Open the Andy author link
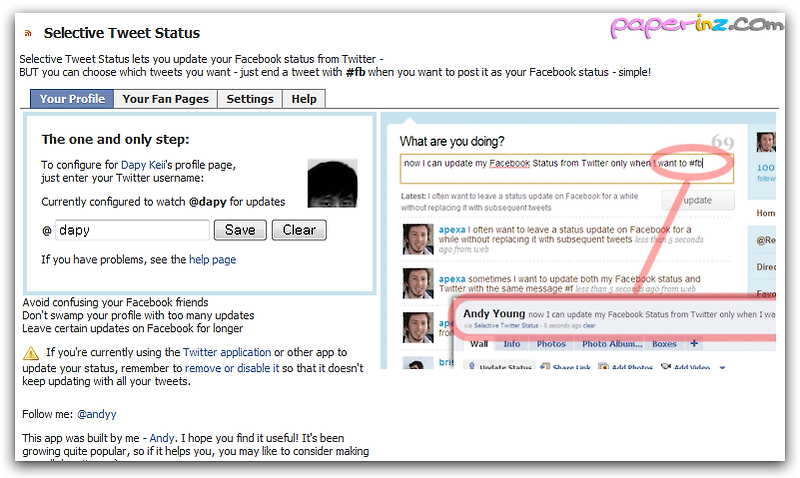The image size is (800, 478). [x=162, y=438]
